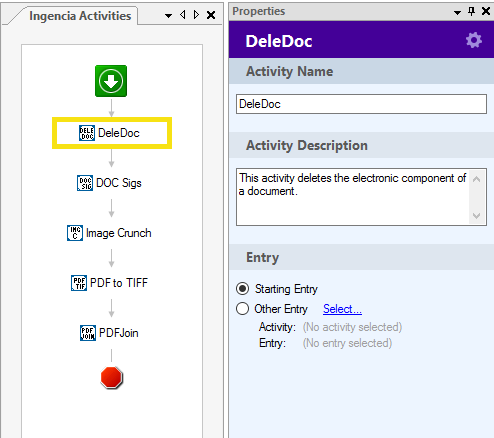Click the red stop node icon
Screen dimensions: 494x438
(112, 378)
